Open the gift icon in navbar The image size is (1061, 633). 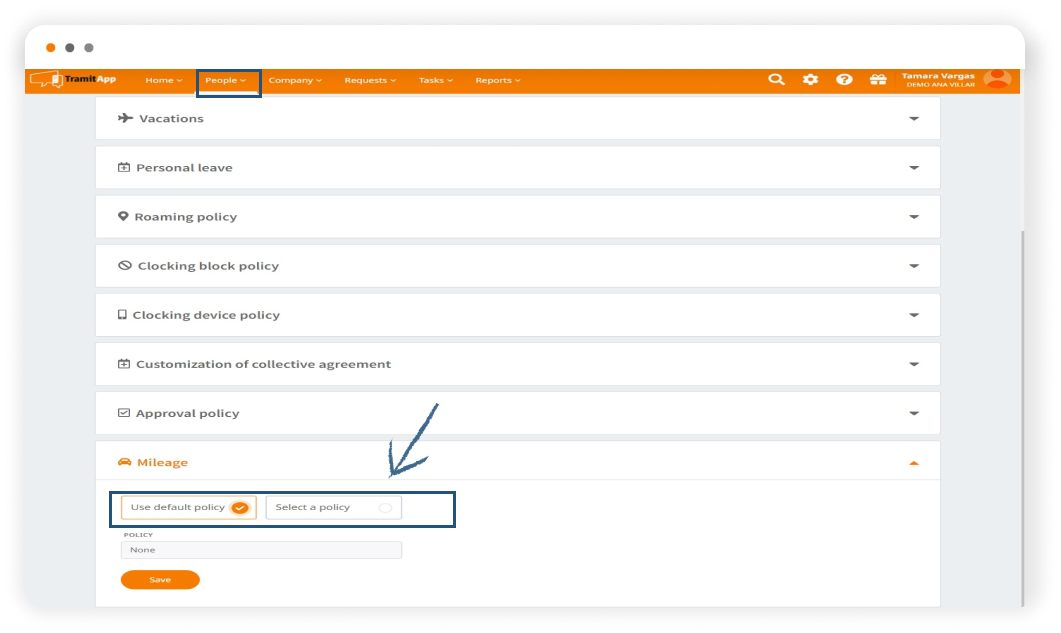[x=878, y=80]
